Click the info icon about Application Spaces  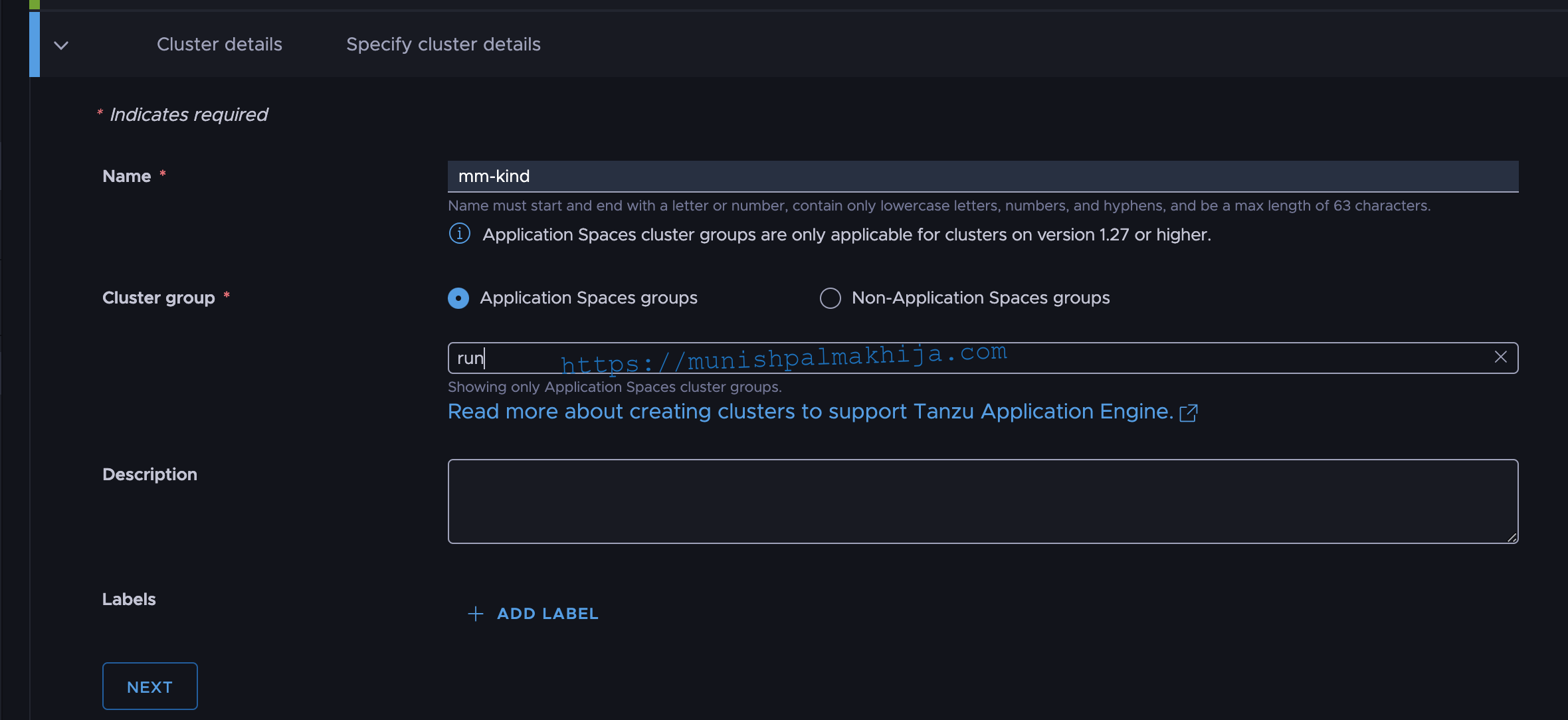[460, 234]
